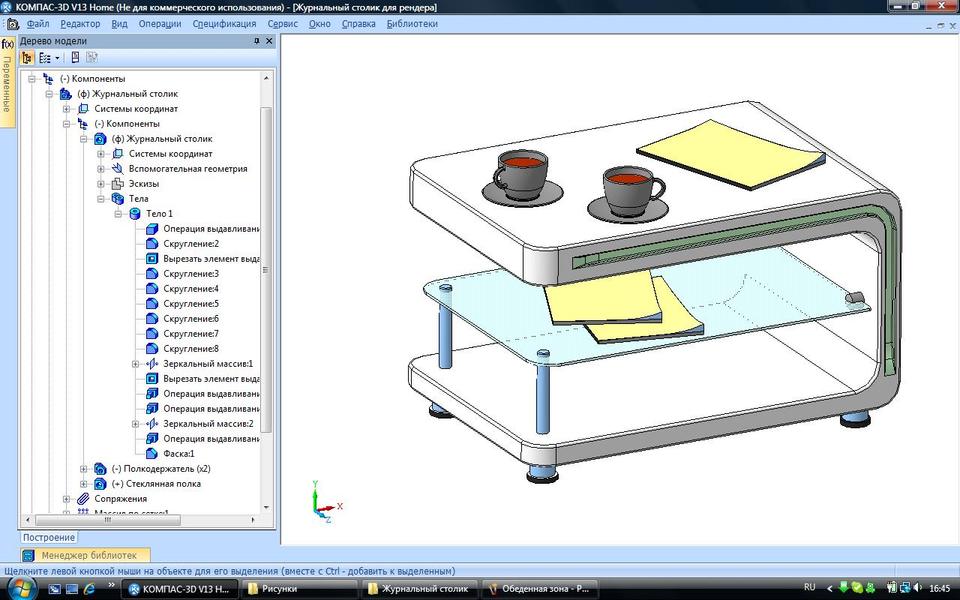Click the horizontal scrollbar below the model tree
The height and width of the screenshot is (600, 960).
pyautogui.click(x=110, y=520)
